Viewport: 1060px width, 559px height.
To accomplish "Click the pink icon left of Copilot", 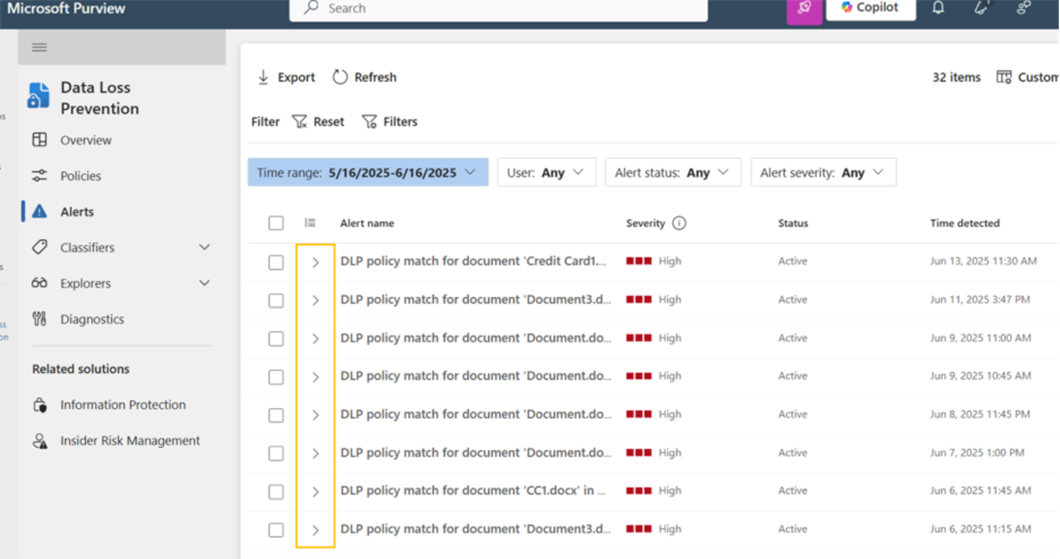I will pyautogui.click(x=804, y=9).
